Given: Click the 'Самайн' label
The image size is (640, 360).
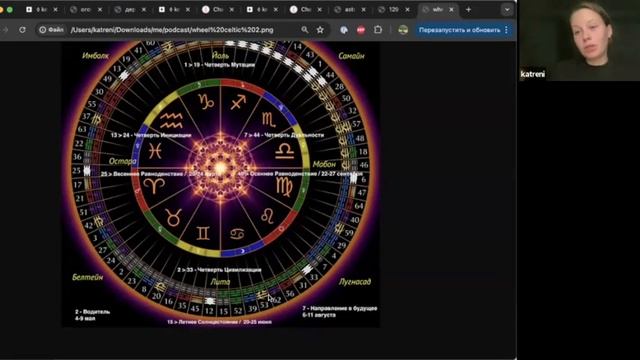Looking at the screenshot, I should 351,56.
